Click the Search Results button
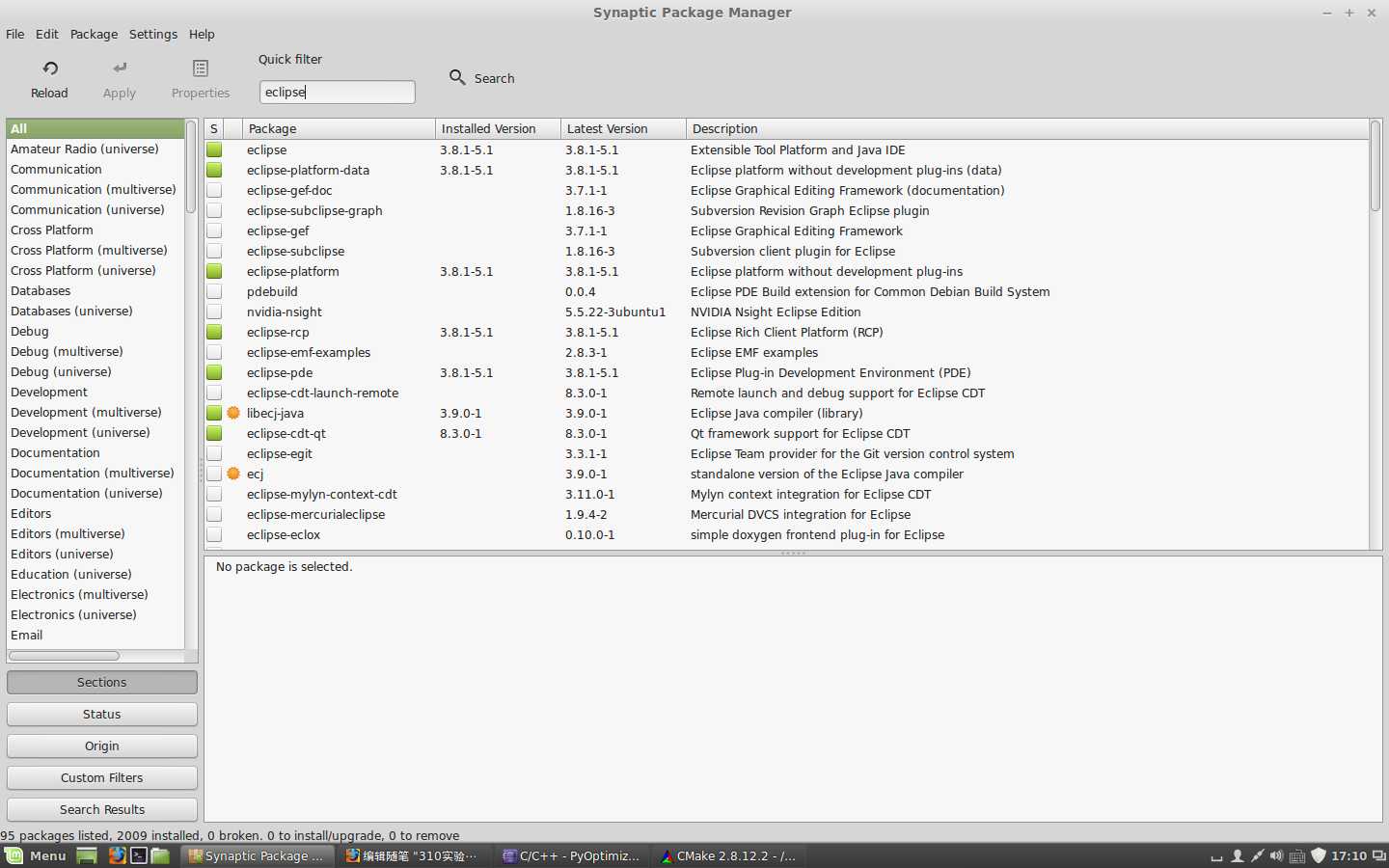Viewport: 1389px width, 868px height. tap(102, 809)
